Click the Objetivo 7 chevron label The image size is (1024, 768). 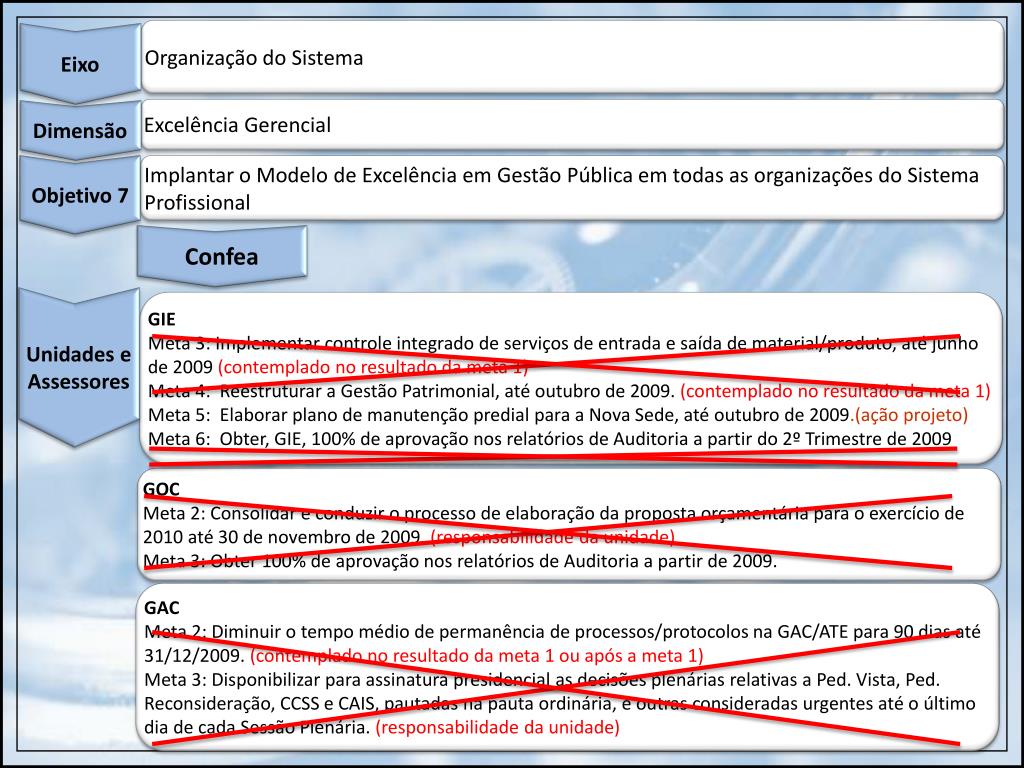(x=80, y=195)
